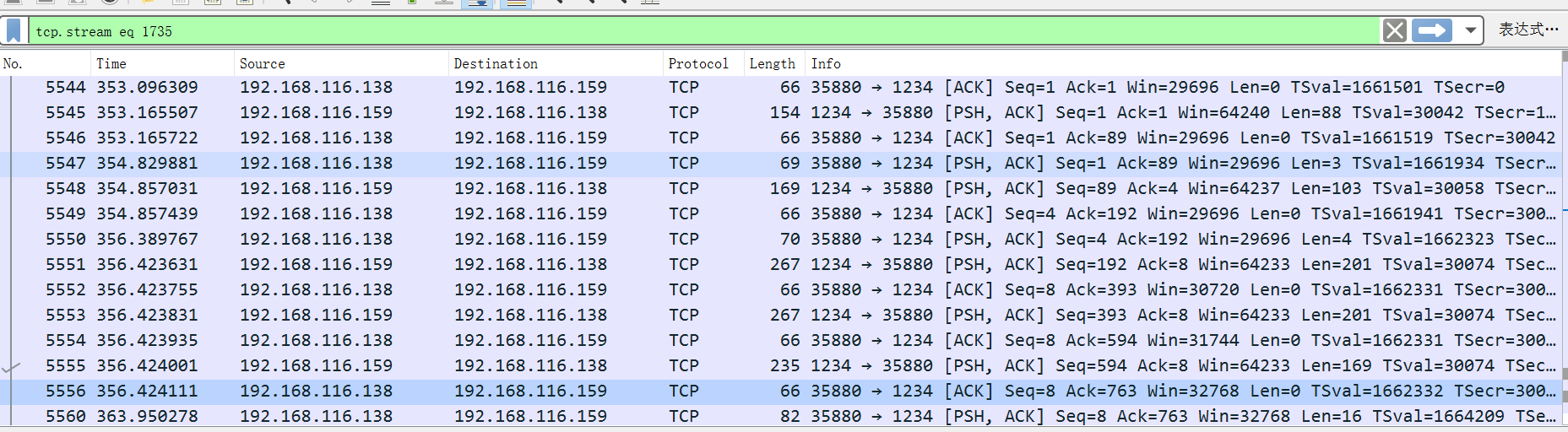Select packet 5549 at time 354.857439
The width and height of the screenshot is (1568, 432).
click(x=781, y=213)
